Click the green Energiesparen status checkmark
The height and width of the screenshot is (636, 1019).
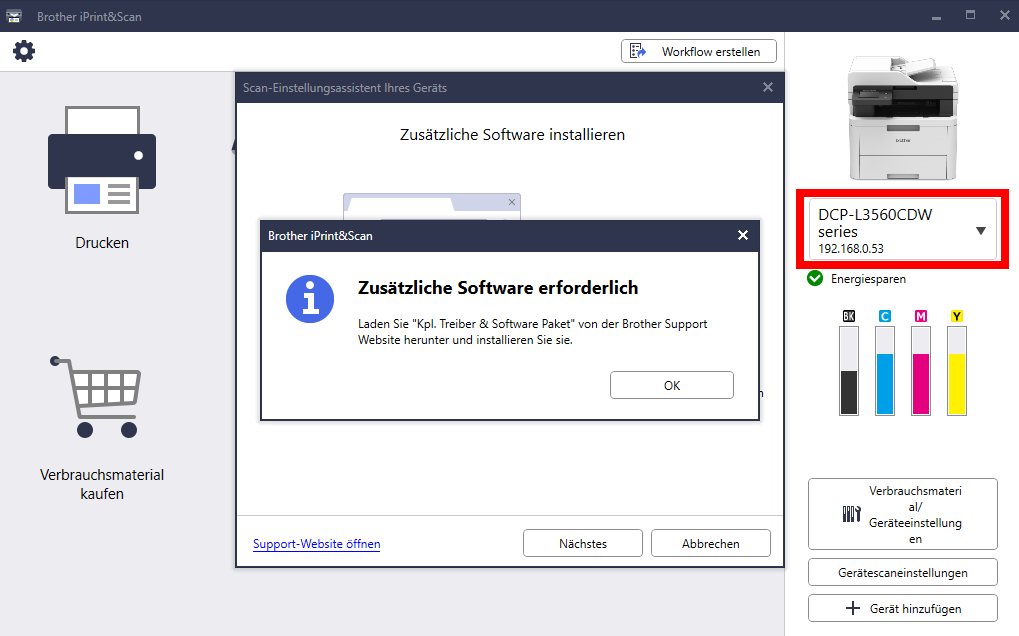pos(815,279)
